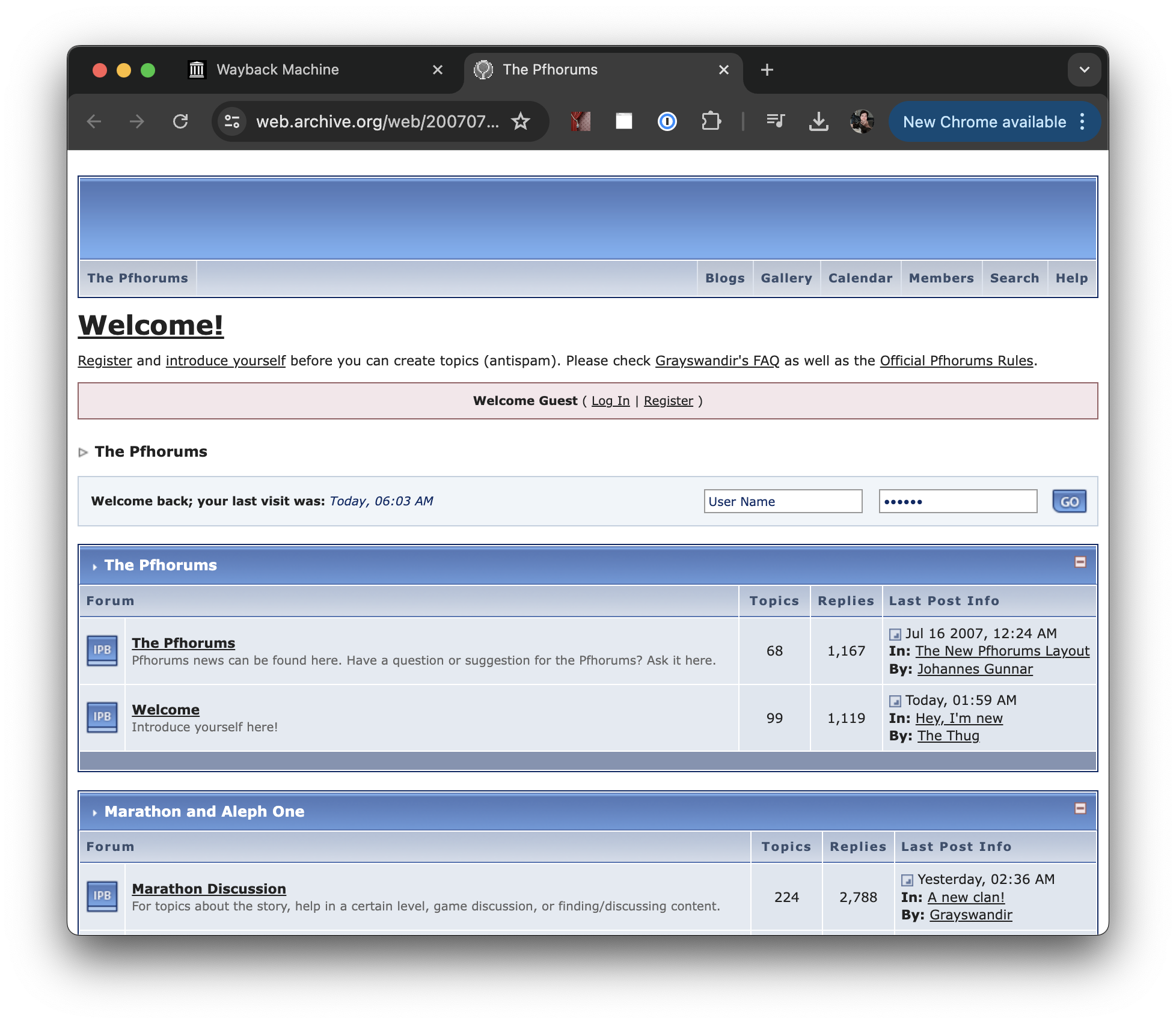
Task: Click the IPB icon beside Marathon Discussion
Action: click(102, 897)
